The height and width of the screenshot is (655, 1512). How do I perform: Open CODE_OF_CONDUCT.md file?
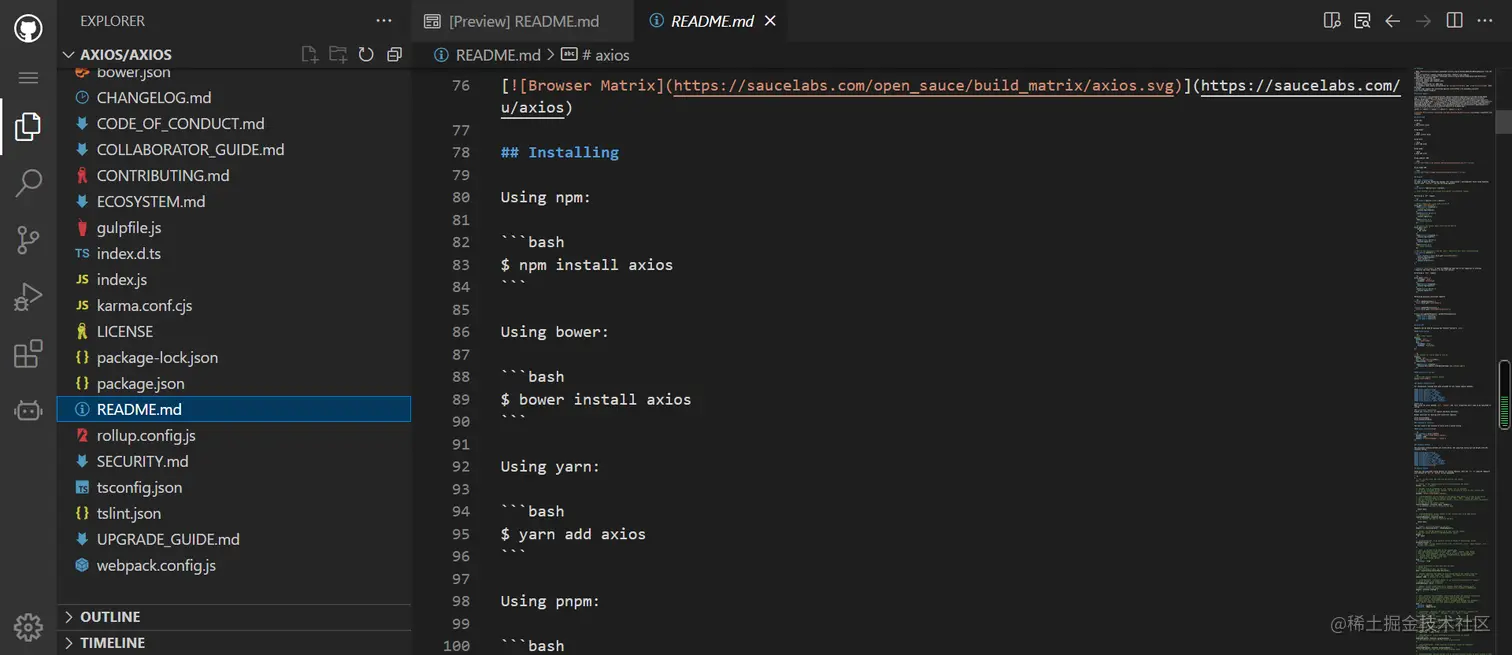point(234,124)
